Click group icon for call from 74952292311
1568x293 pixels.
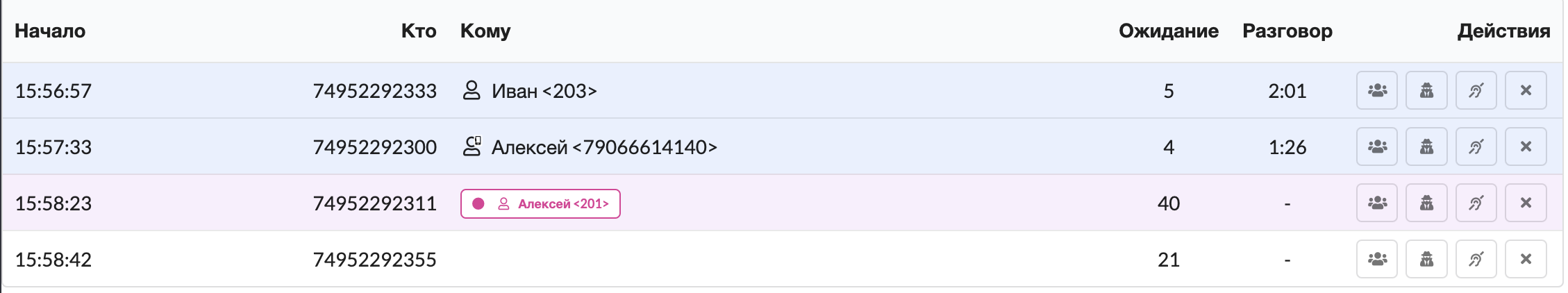1377,203
